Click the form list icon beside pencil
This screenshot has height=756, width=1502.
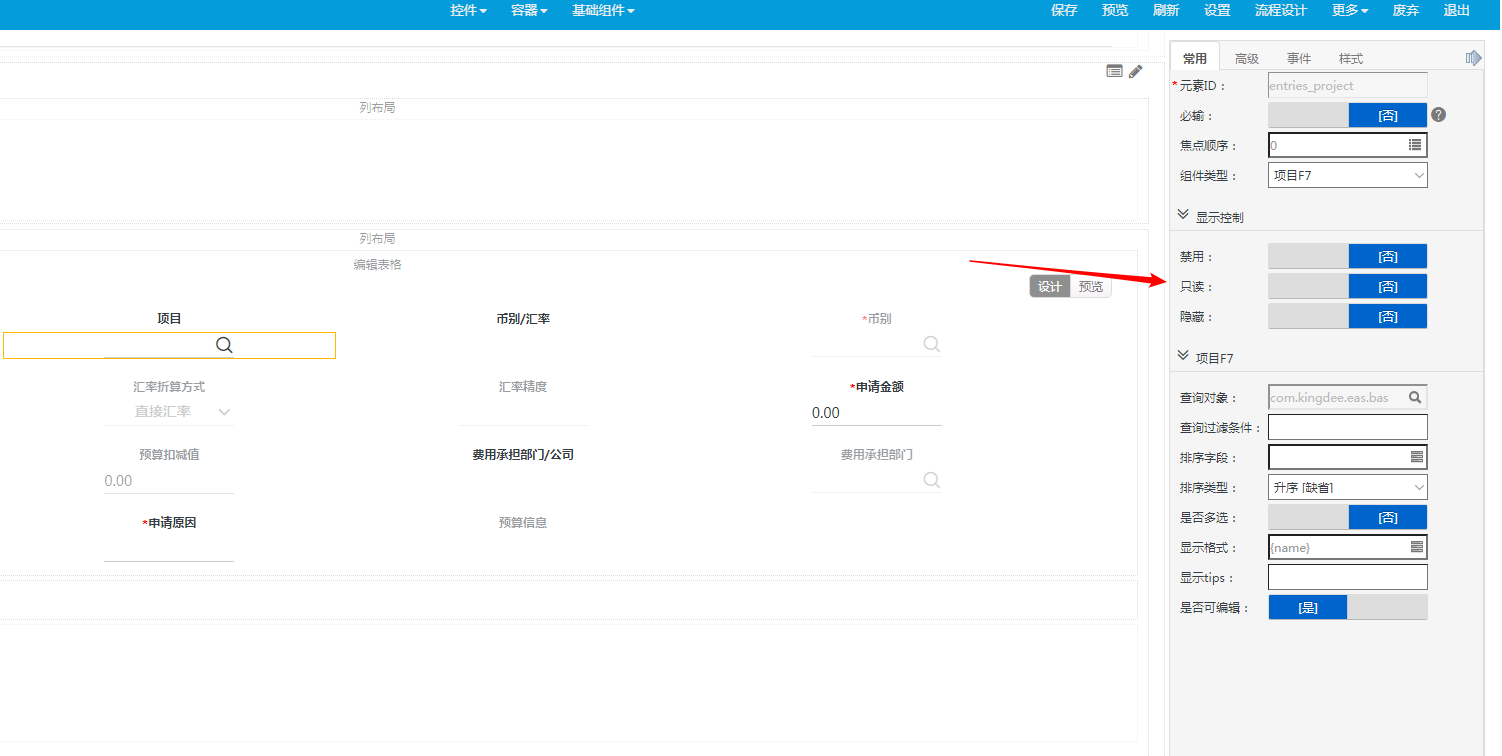(1114, 71)
